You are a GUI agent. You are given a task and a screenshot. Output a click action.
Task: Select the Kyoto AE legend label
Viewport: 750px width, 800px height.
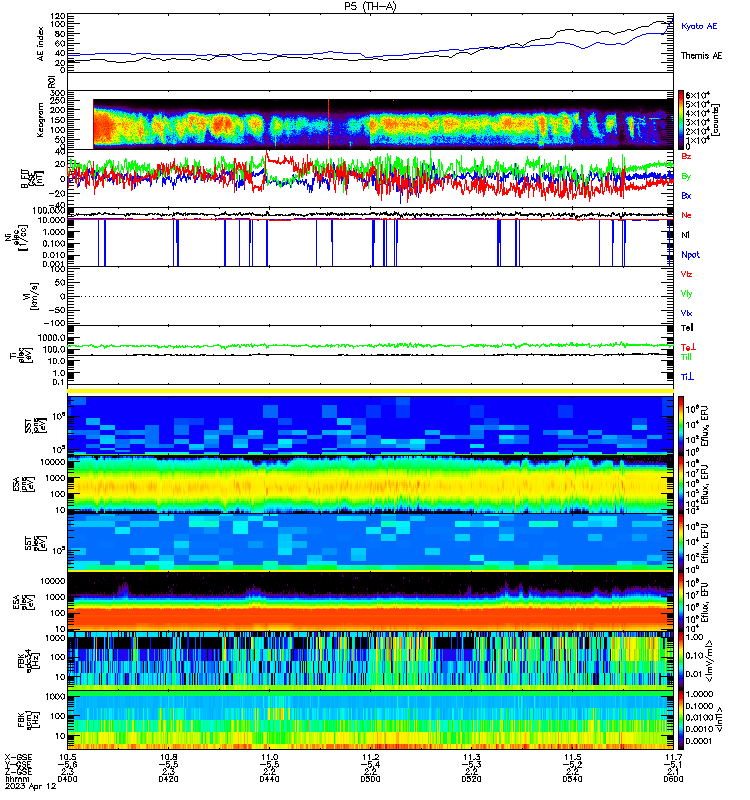click(699, 26)
